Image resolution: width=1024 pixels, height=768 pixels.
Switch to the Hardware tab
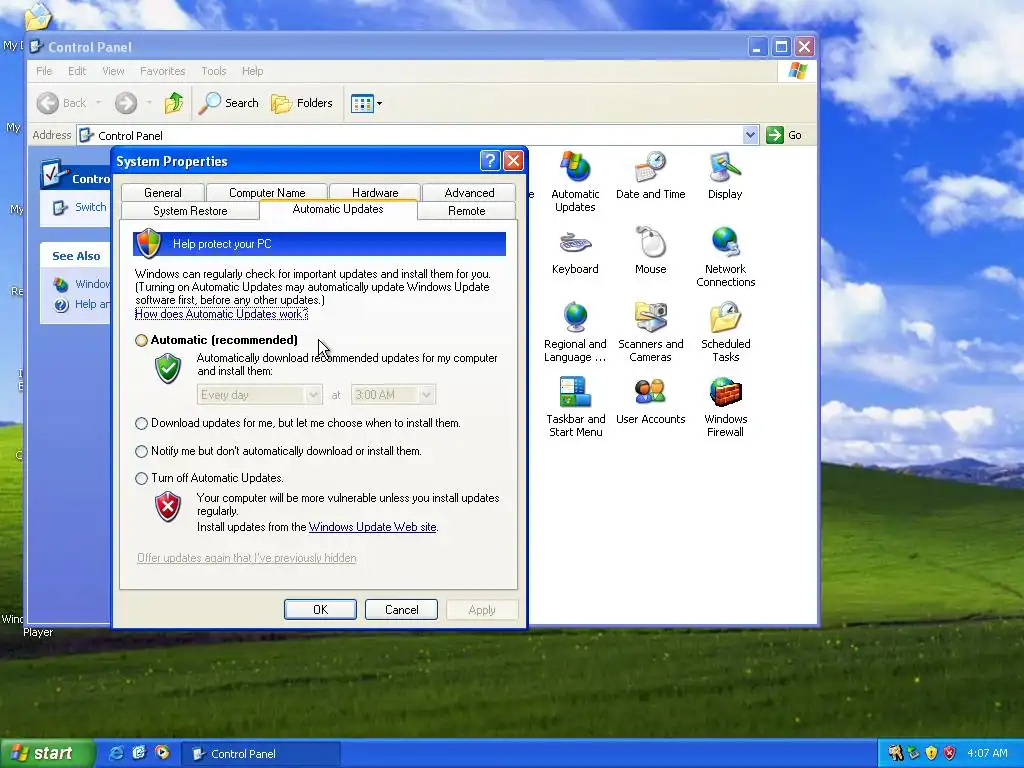(x=375, y=193)
